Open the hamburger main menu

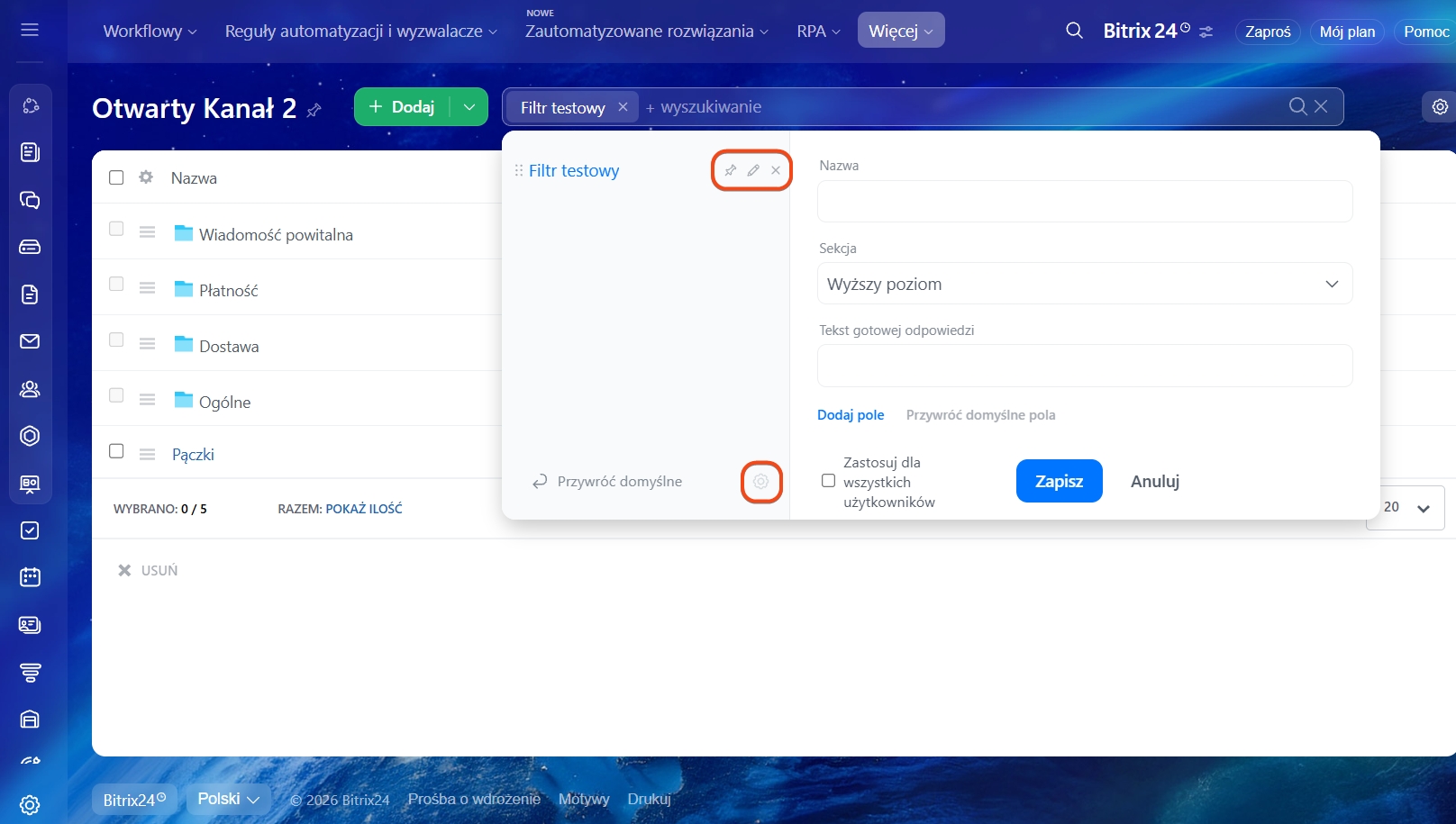30,30
